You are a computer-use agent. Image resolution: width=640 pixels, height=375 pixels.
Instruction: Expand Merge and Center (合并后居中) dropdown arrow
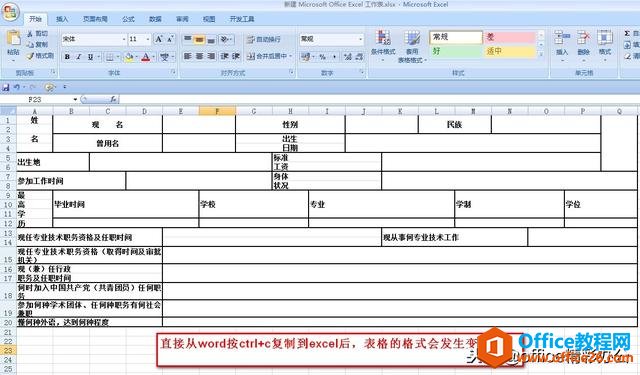pyautogui.click(x=290, y=56)
